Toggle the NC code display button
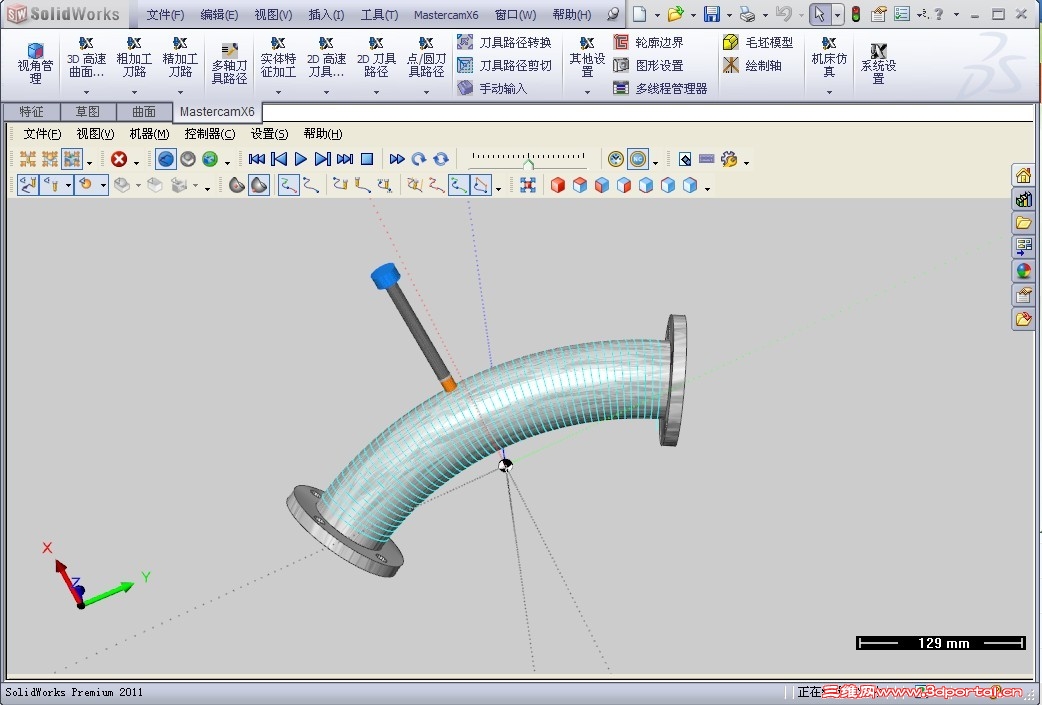Viewport: 1042px width, 705px height. pos(638,159)
